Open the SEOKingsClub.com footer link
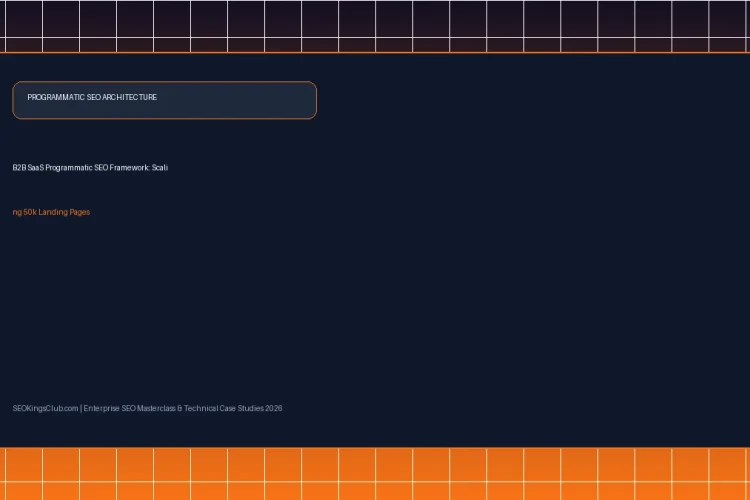The image size is (750, 500). 45,408
